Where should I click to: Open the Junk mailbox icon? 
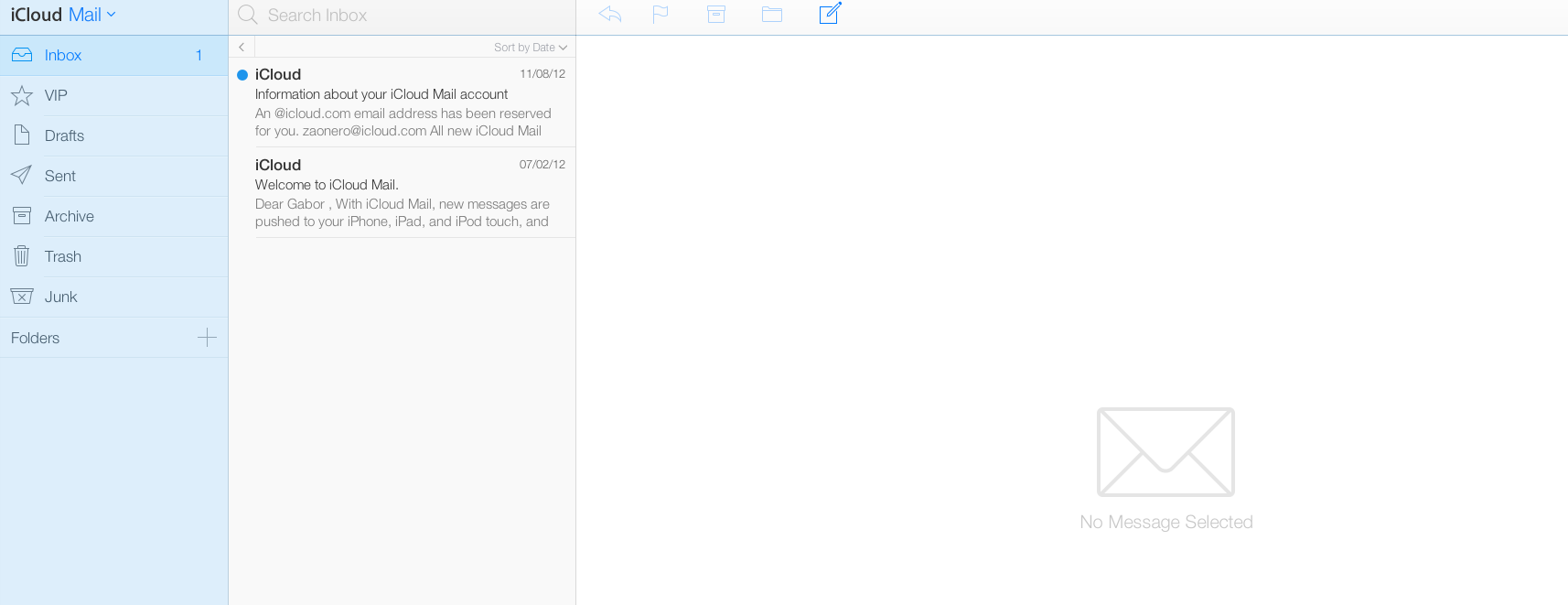pos(22,297)
